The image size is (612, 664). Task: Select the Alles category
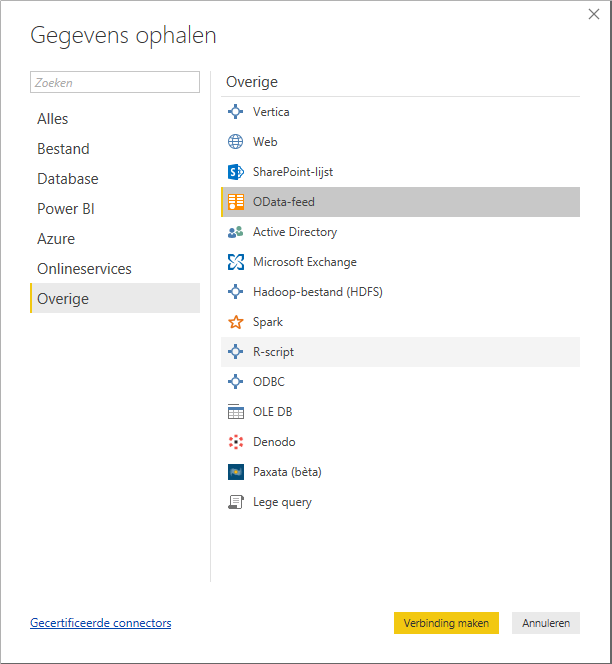pyautogui.click(x=115, y=119)
